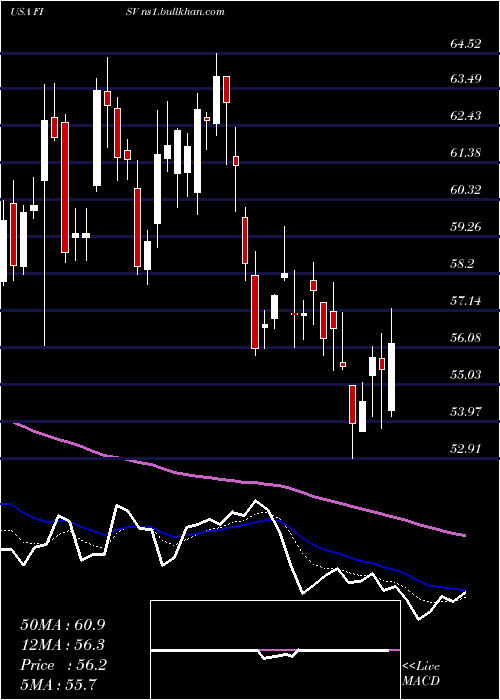Click the 57.14 price level label
Image resolution: width=500 pixels, height=700 pixels.
(x=466, y=301)
